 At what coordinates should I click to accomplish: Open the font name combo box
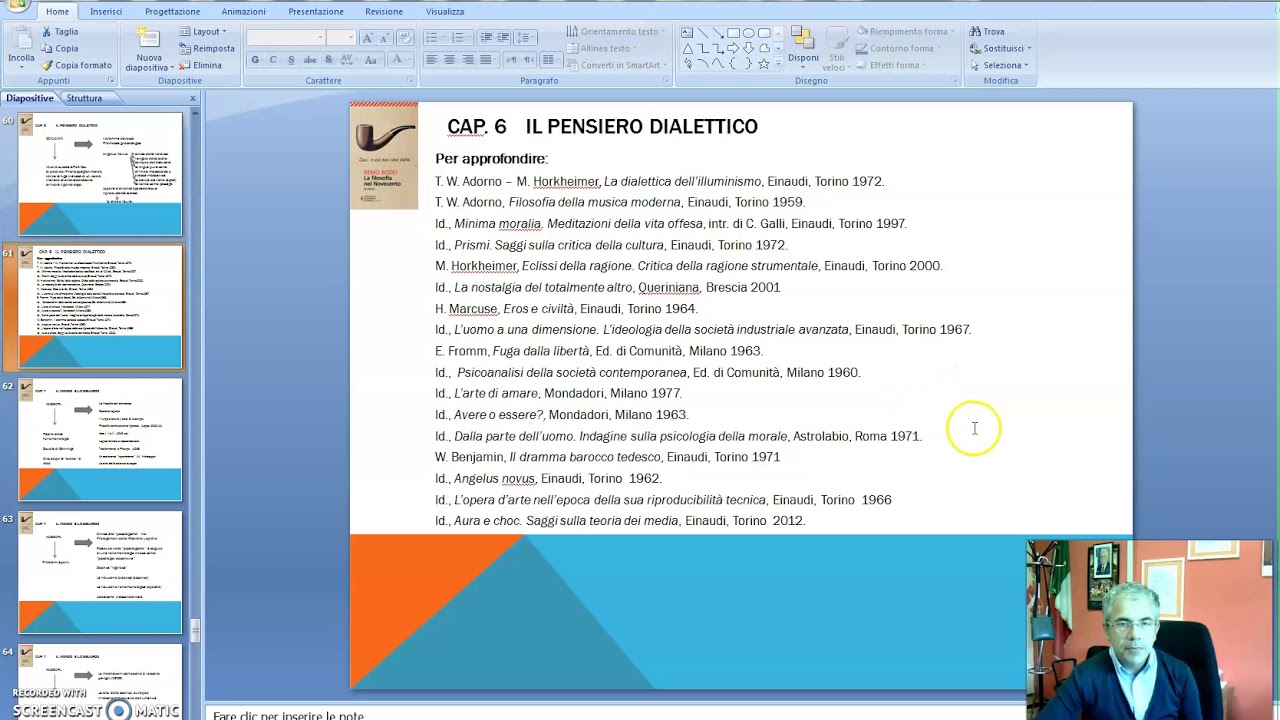286,38
